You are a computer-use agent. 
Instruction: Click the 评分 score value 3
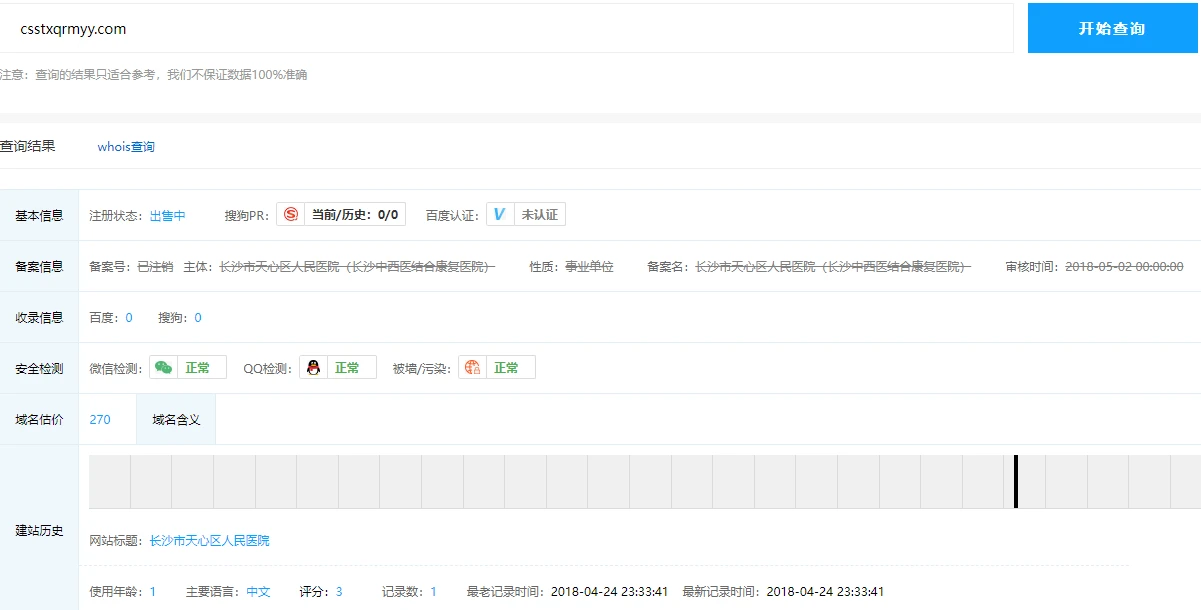[339, 591]
